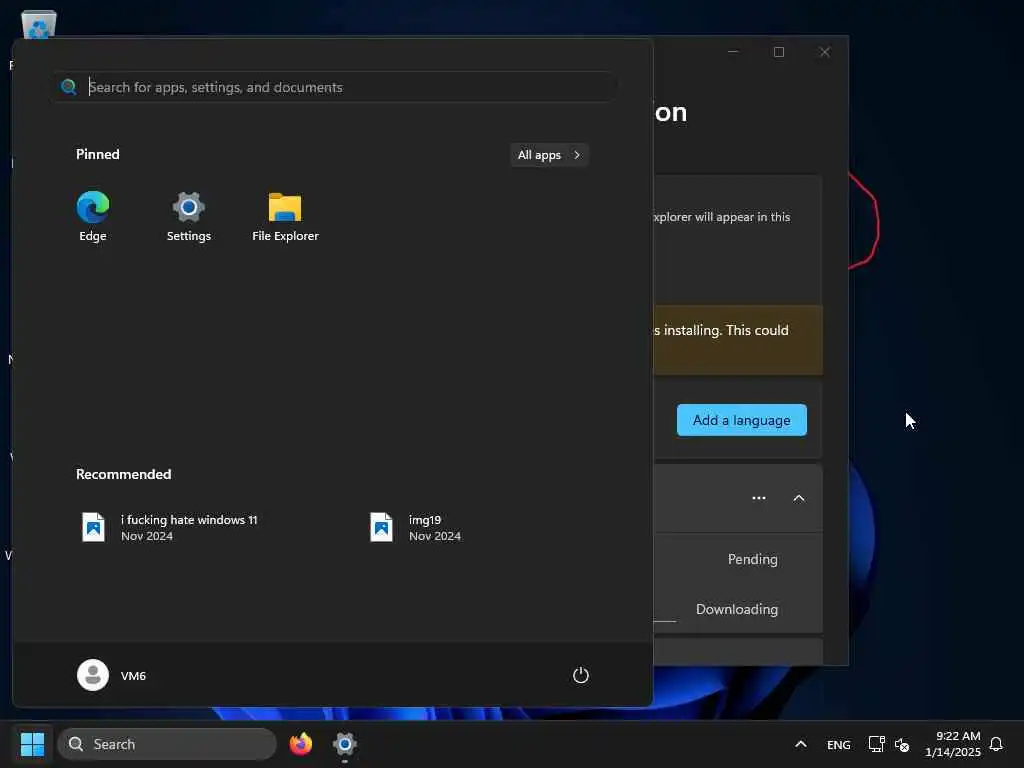Maximize the Settings window
The image size is (1024, 768).
point(779,52)
